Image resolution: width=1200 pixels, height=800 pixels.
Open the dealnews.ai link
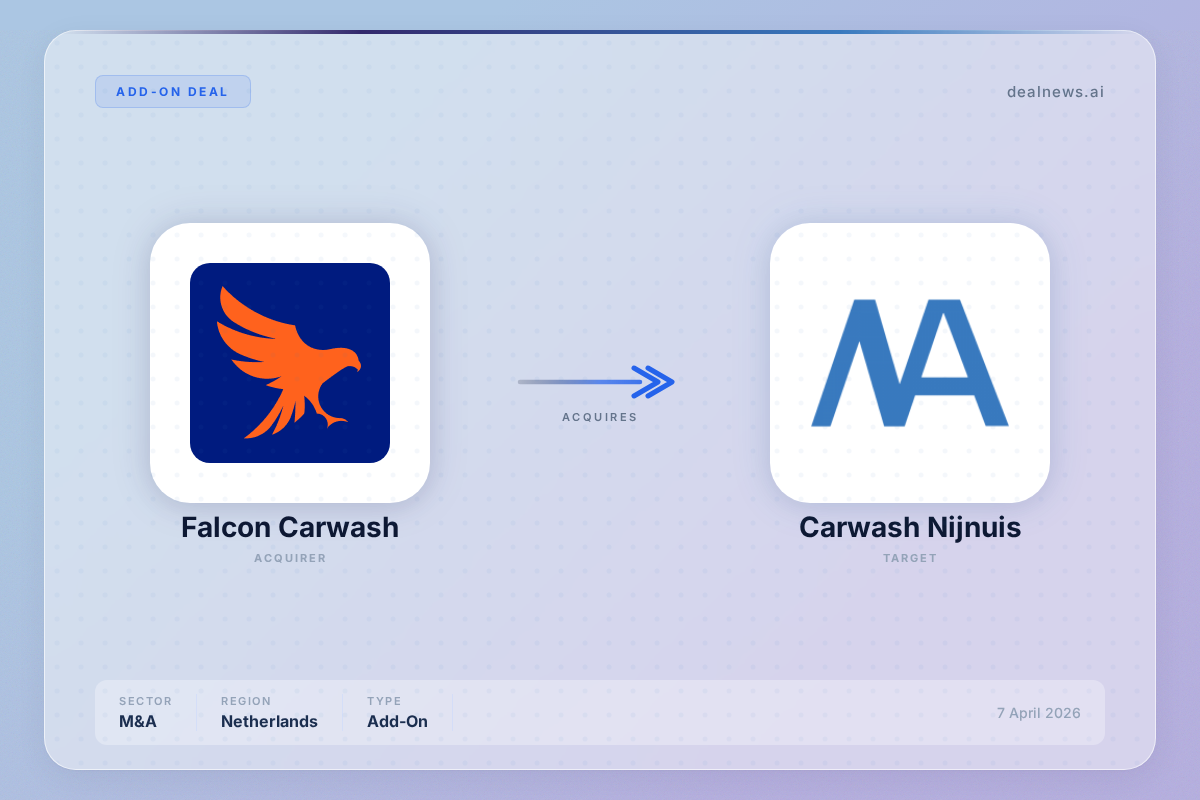click(1055, 92)
